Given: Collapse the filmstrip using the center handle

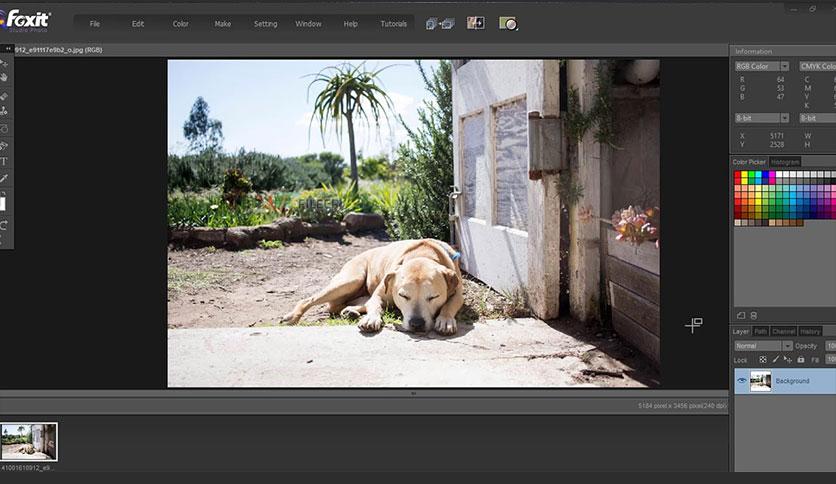Looking at the screenshot, I should (413, 393).
